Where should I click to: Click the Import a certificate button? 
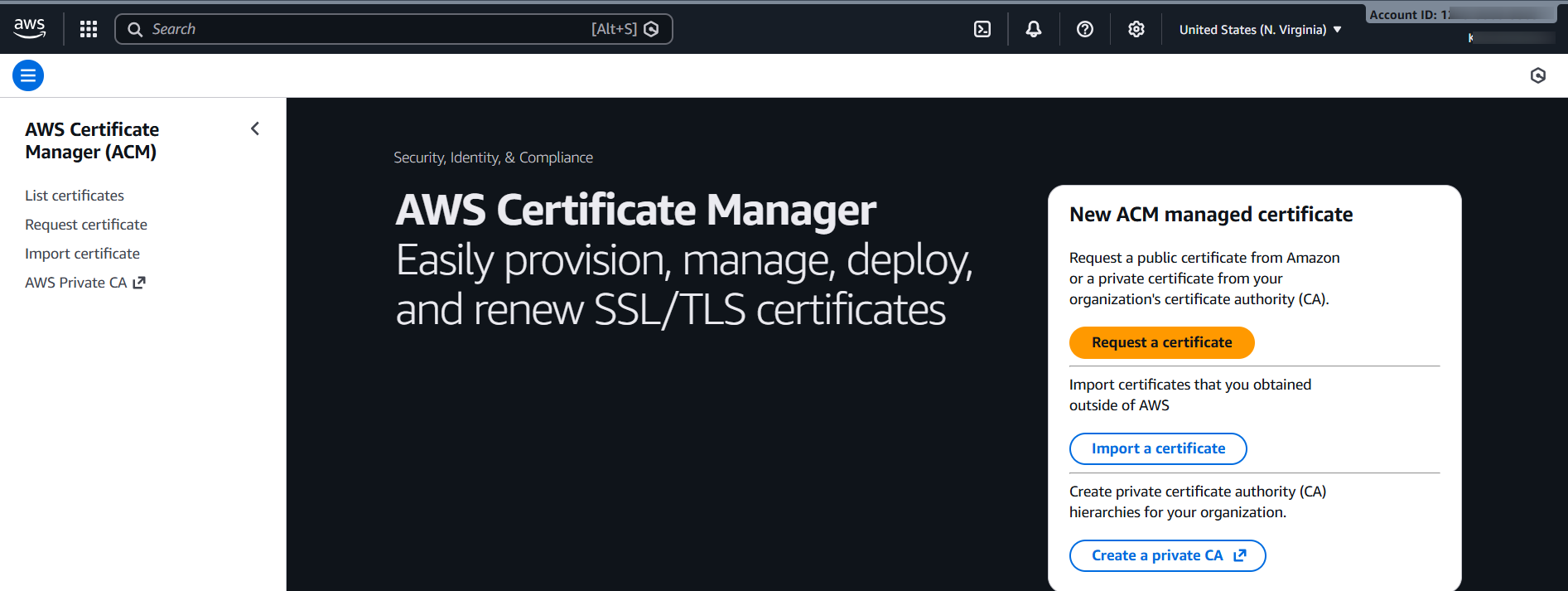pos(1158,448)
